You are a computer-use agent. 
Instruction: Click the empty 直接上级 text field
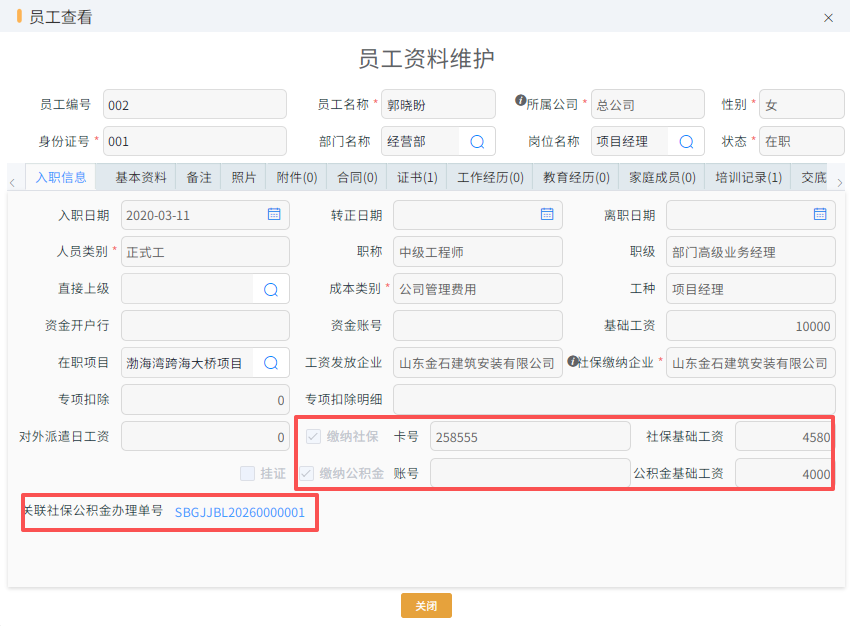[x=187, y=289]
